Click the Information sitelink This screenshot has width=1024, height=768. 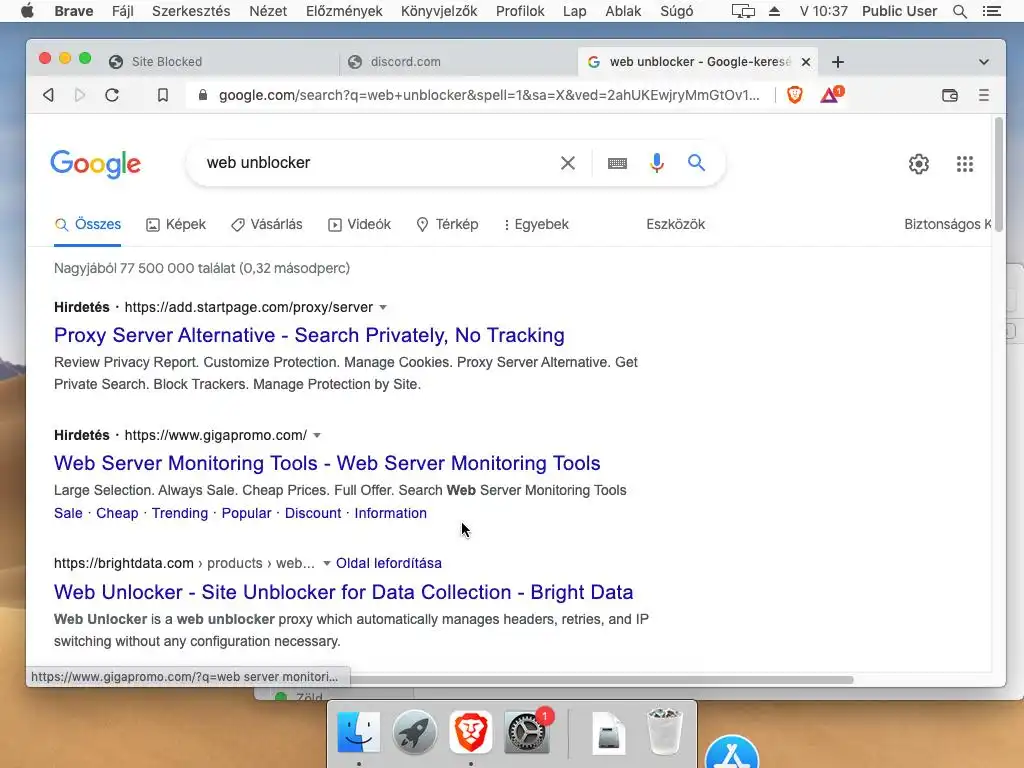[391, 513]
